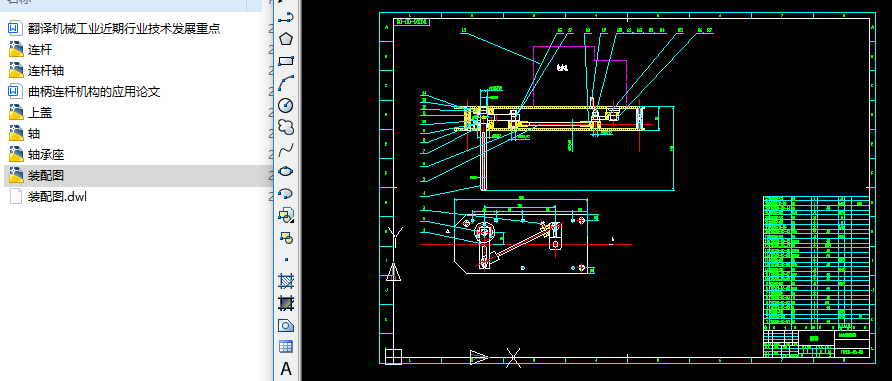This screenshot has height=381, width=892.
Task: Choose the Gradient fill tool
Action: pos(286,303)
